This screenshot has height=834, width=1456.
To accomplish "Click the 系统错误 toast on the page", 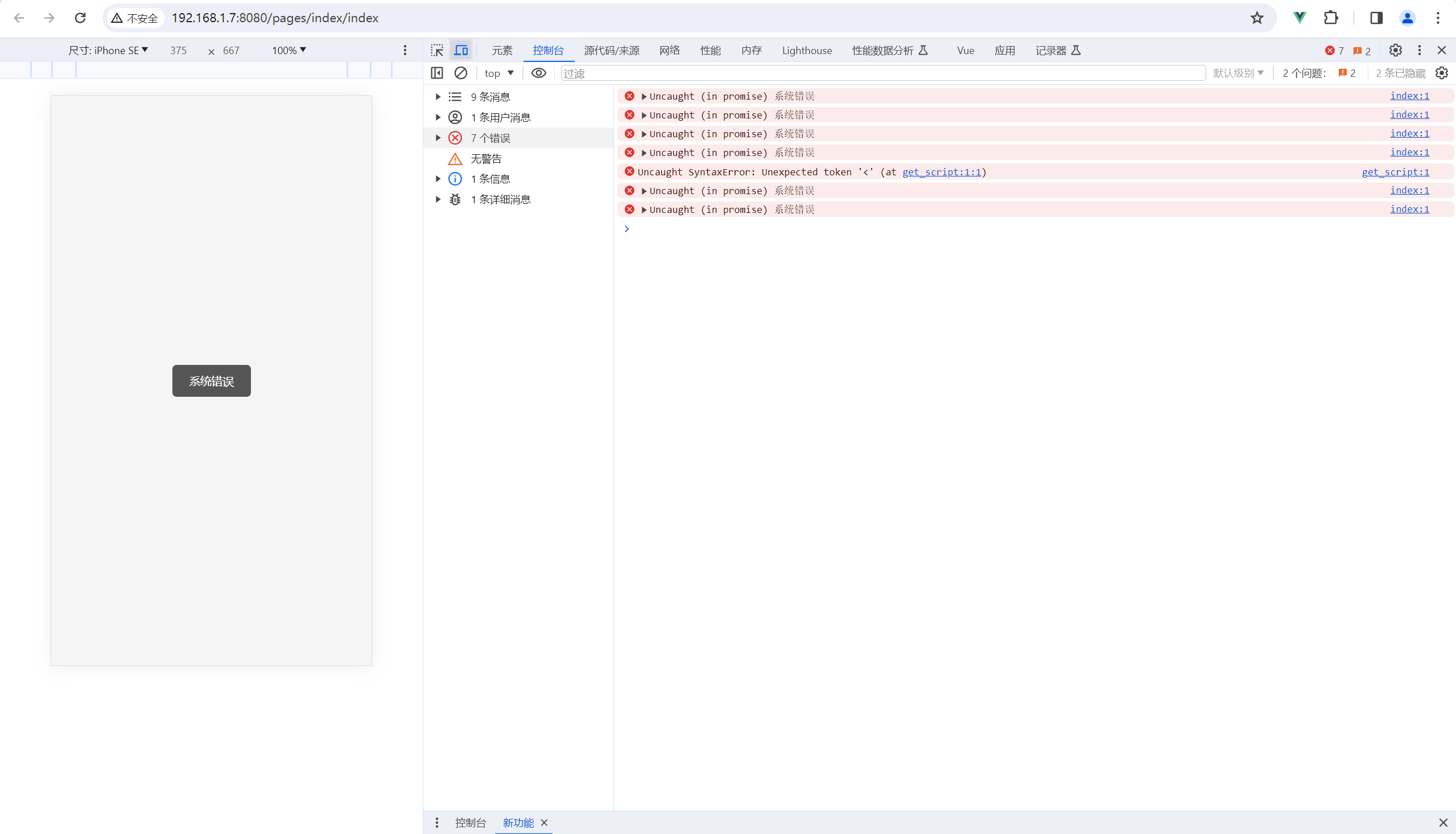I will click(211, 381).
